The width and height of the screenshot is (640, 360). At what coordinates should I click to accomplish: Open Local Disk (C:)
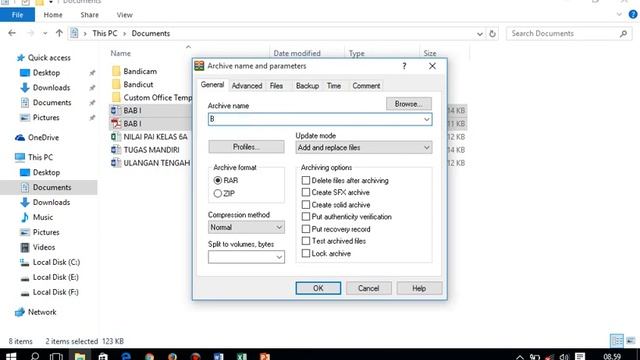pos(56,262)
